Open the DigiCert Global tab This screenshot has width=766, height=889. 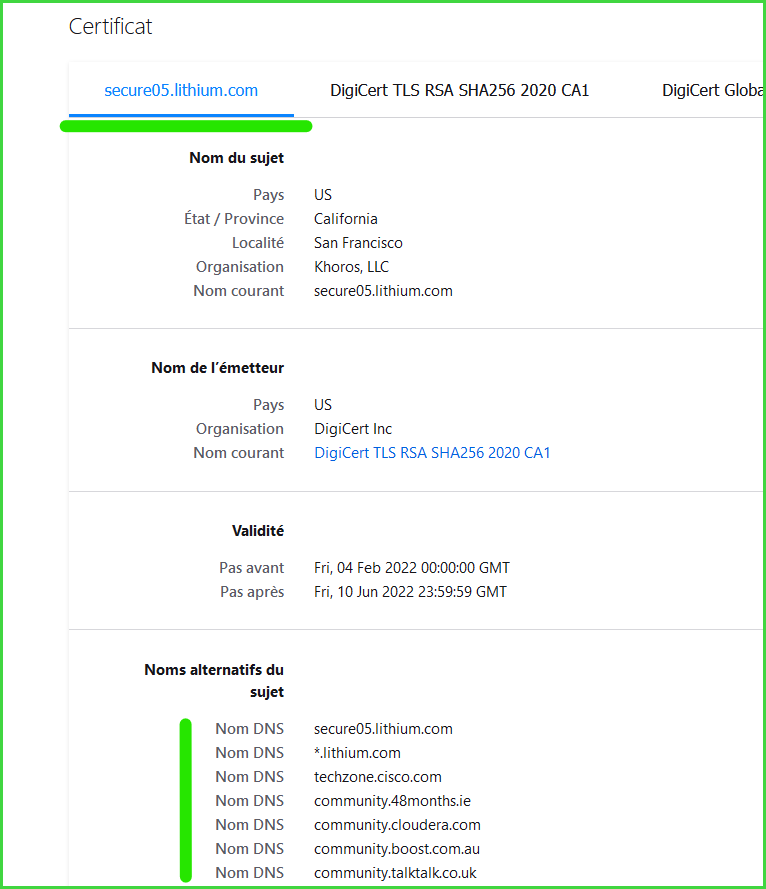[712, 90]
